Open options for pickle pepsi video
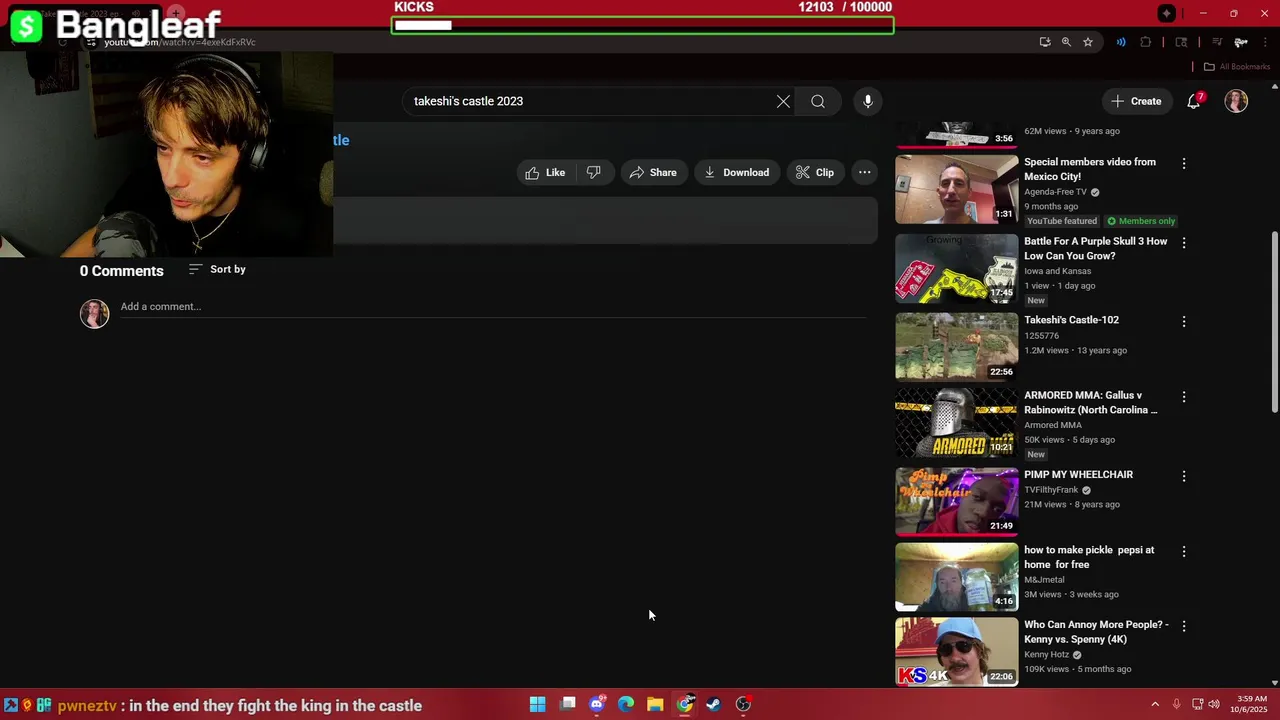Screen dimensions: 1280x720 [1184, 551]
